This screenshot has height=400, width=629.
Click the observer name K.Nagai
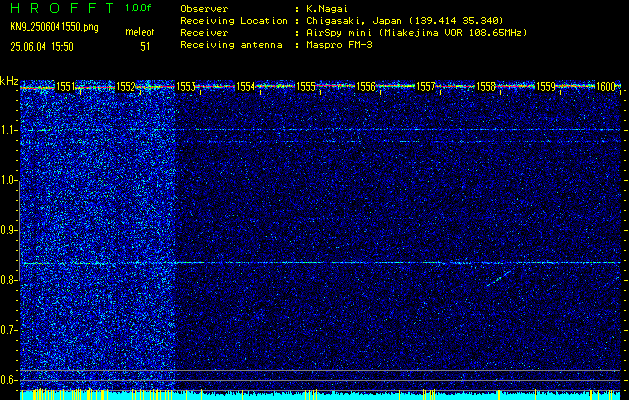click(x=327, y=8)
